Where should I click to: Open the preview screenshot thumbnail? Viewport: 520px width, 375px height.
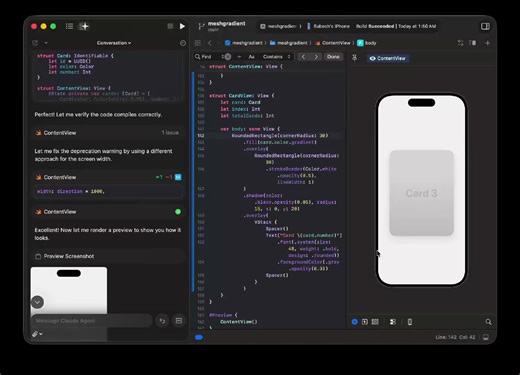pos(69,290)
